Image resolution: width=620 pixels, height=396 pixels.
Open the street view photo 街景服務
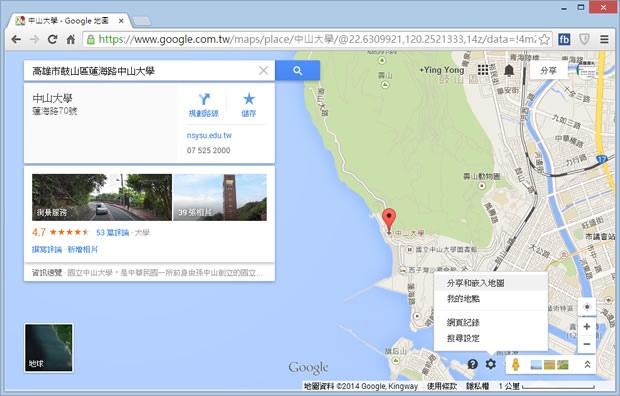[102, 197]
